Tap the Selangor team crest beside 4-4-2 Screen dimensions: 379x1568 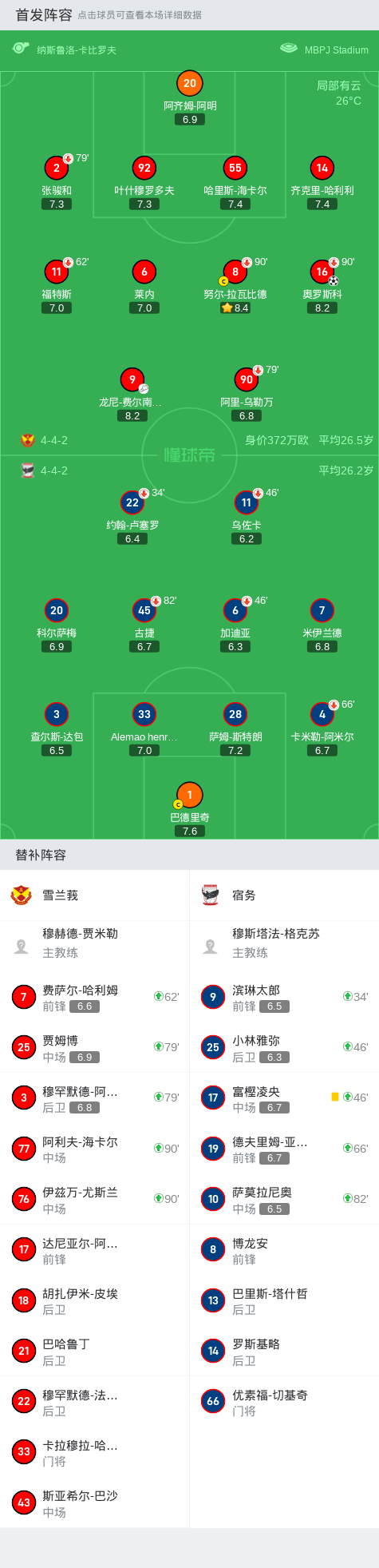(x=28, y=440)
